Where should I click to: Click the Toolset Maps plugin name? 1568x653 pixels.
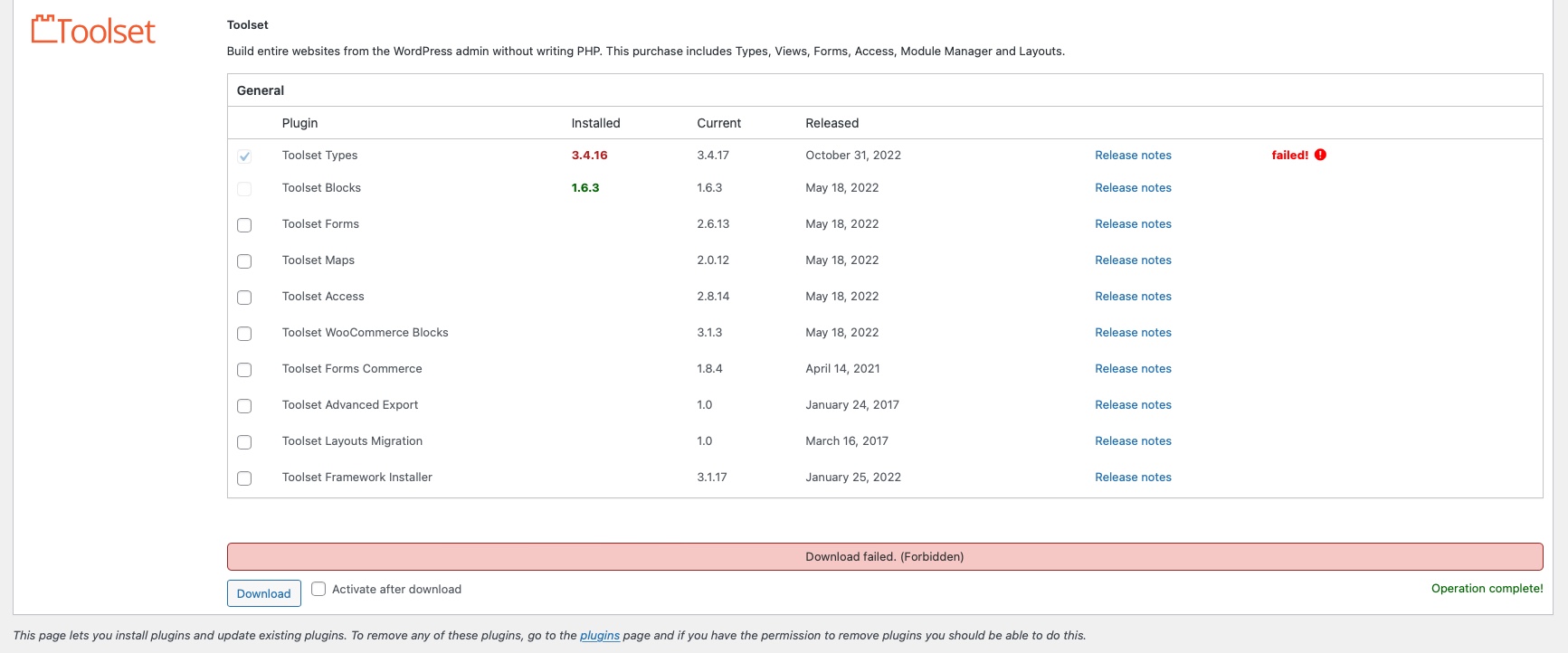[x=318, y=260]
